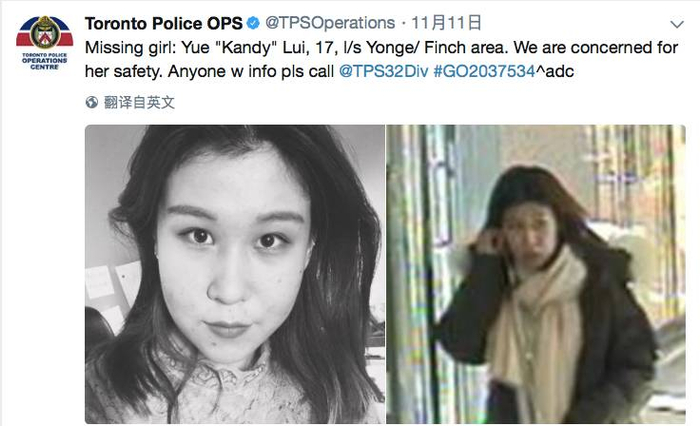This screenshot has width=700, height=426.
Task: Click the globe icon beside 翻译自英文
Action: tap(92, 102)
